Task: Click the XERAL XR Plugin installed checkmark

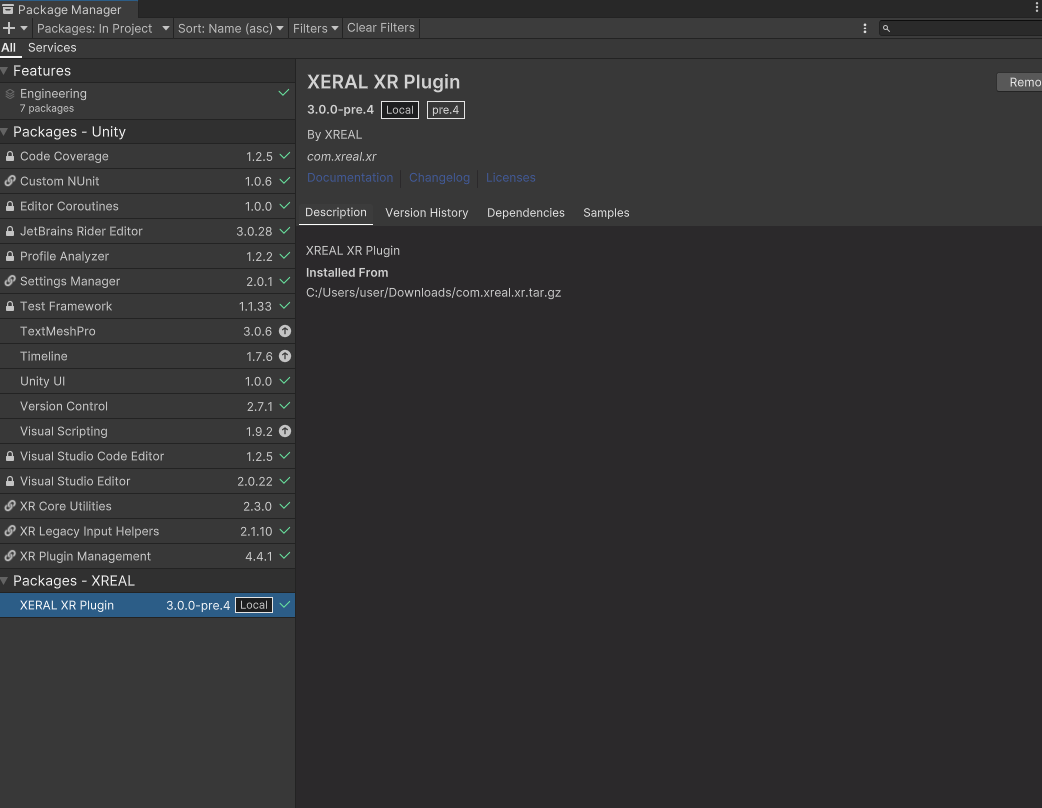Action: (284, 605)
